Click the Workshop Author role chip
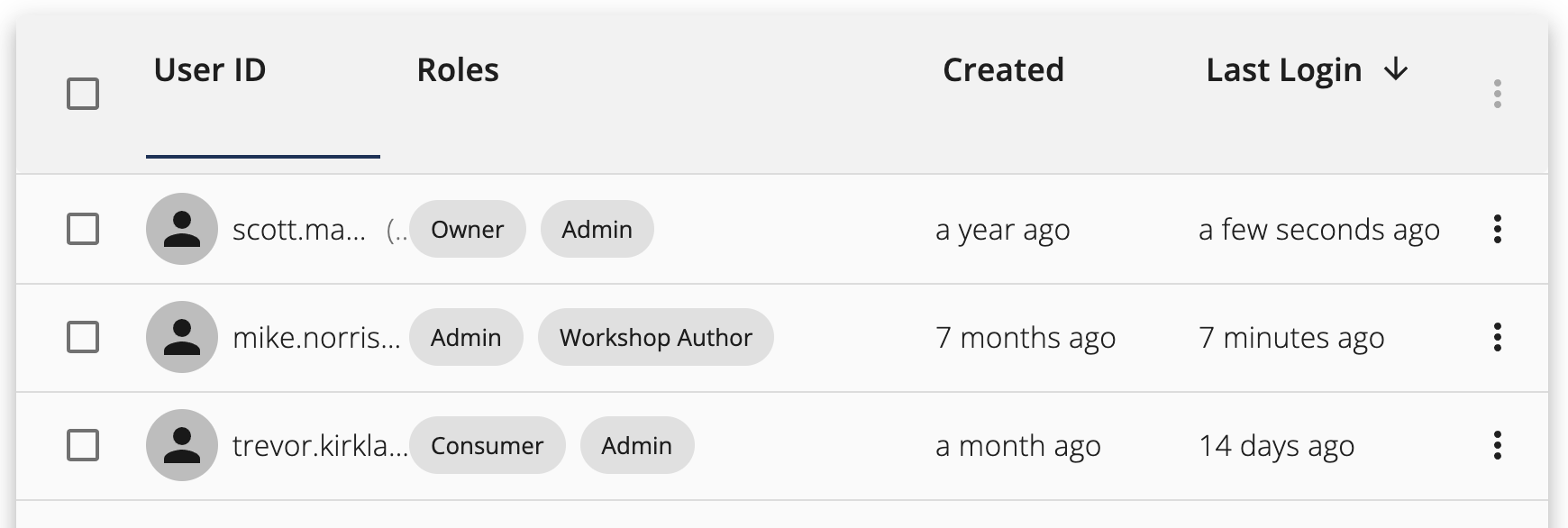Screen dimensions: 1568x528 coord(655,337)
